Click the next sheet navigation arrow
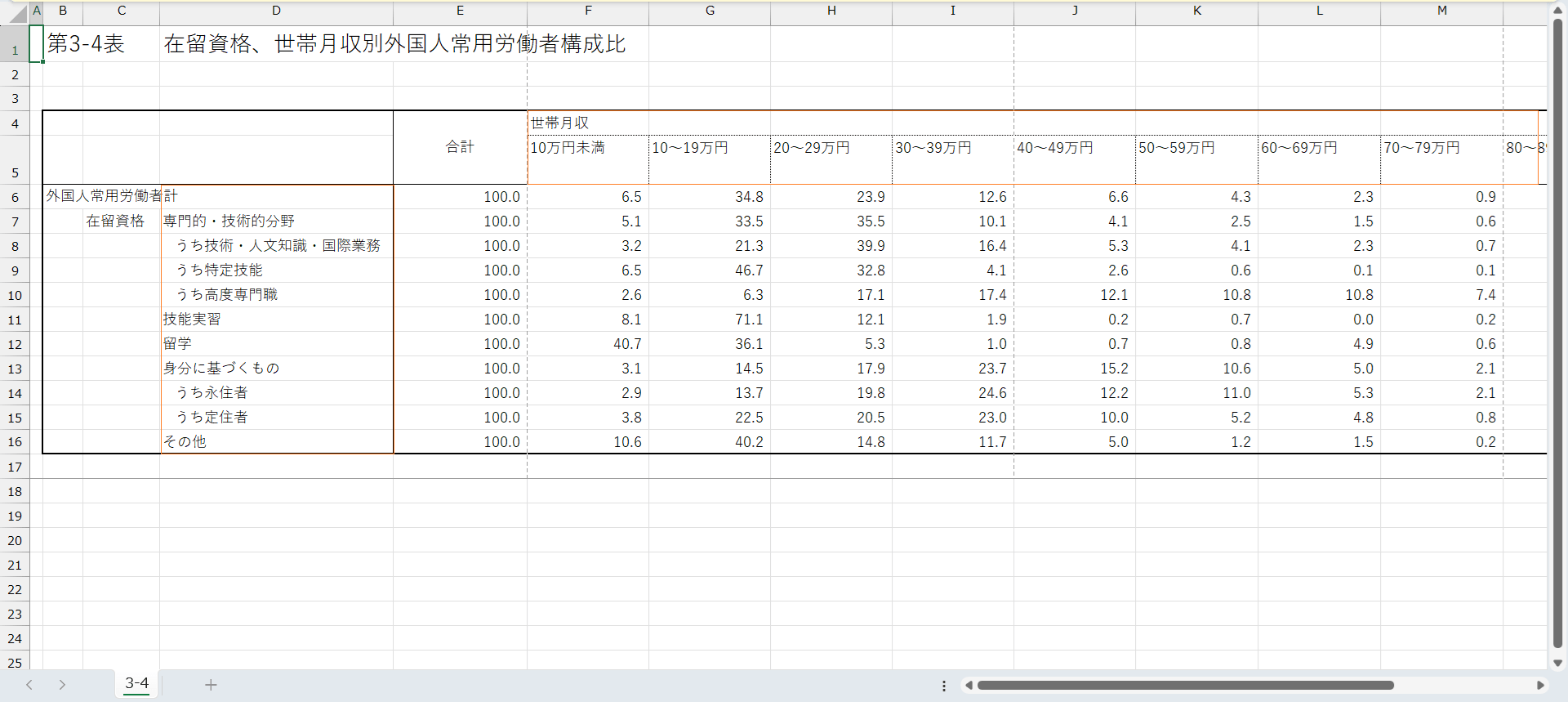Screen dimensions: 1568x702 point(62,685)
